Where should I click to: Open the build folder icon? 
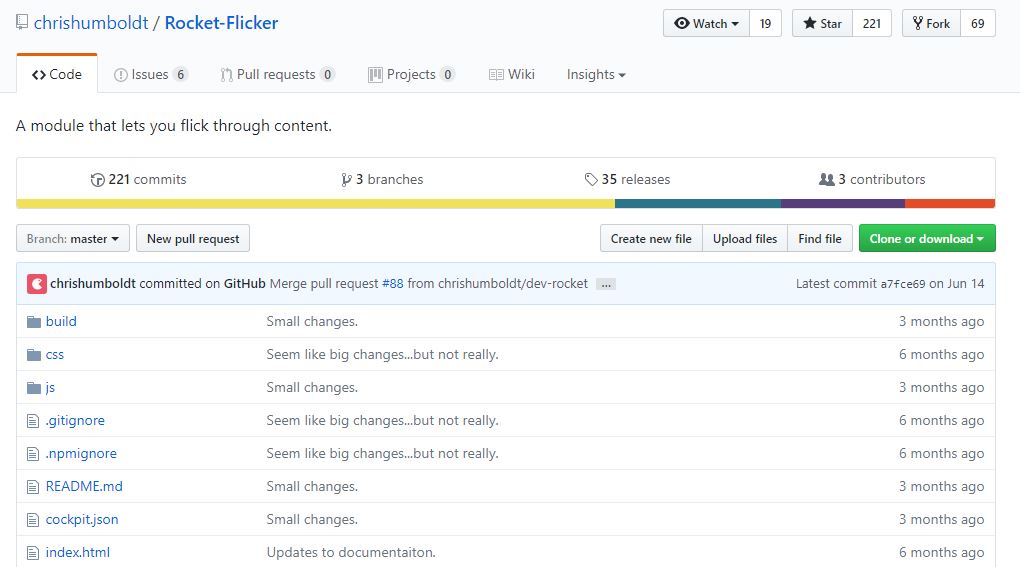pyautogui.click(x=34, y=322)
